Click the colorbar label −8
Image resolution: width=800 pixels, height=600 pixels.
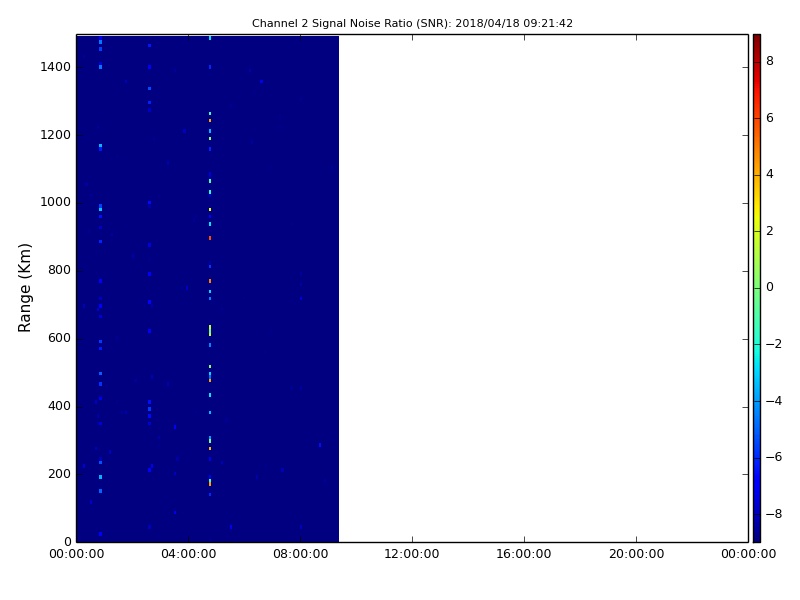[x=774, y=514]
